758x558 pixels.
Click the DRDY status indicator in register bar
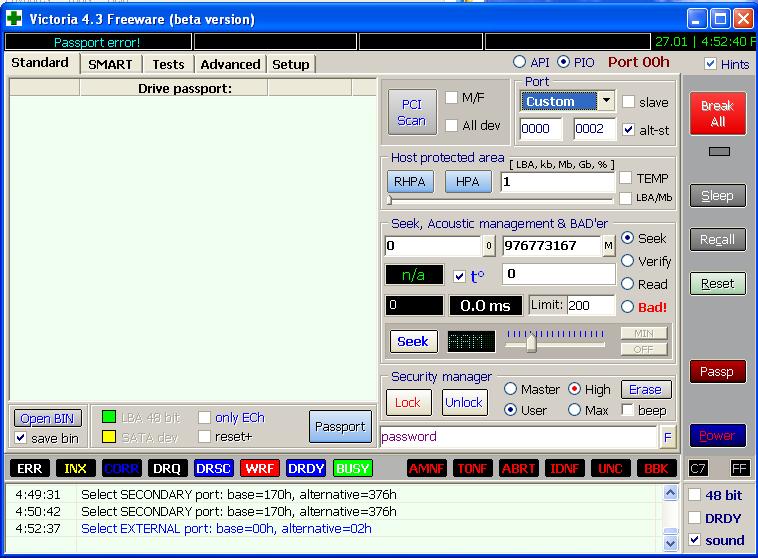pyautogui.click(x=306, y=469)
